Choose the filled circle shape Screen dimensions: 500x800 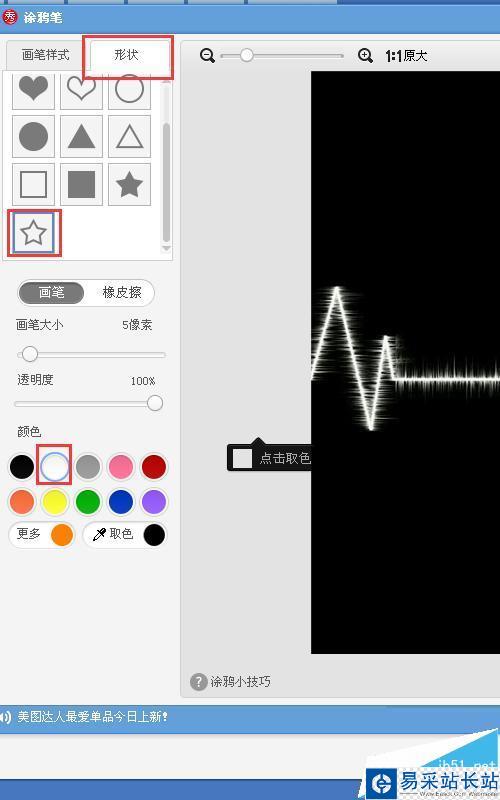click(x=33, y=136)
